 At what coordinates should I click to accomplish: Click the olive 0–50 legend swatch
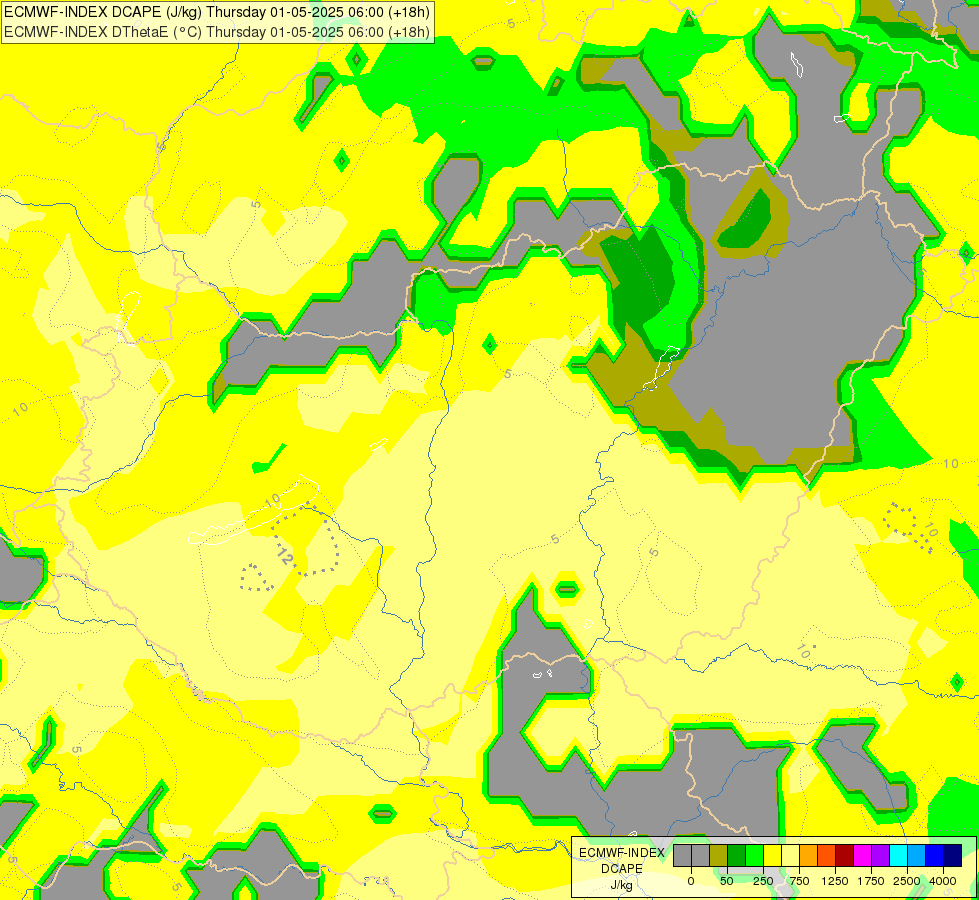(719, 855)
